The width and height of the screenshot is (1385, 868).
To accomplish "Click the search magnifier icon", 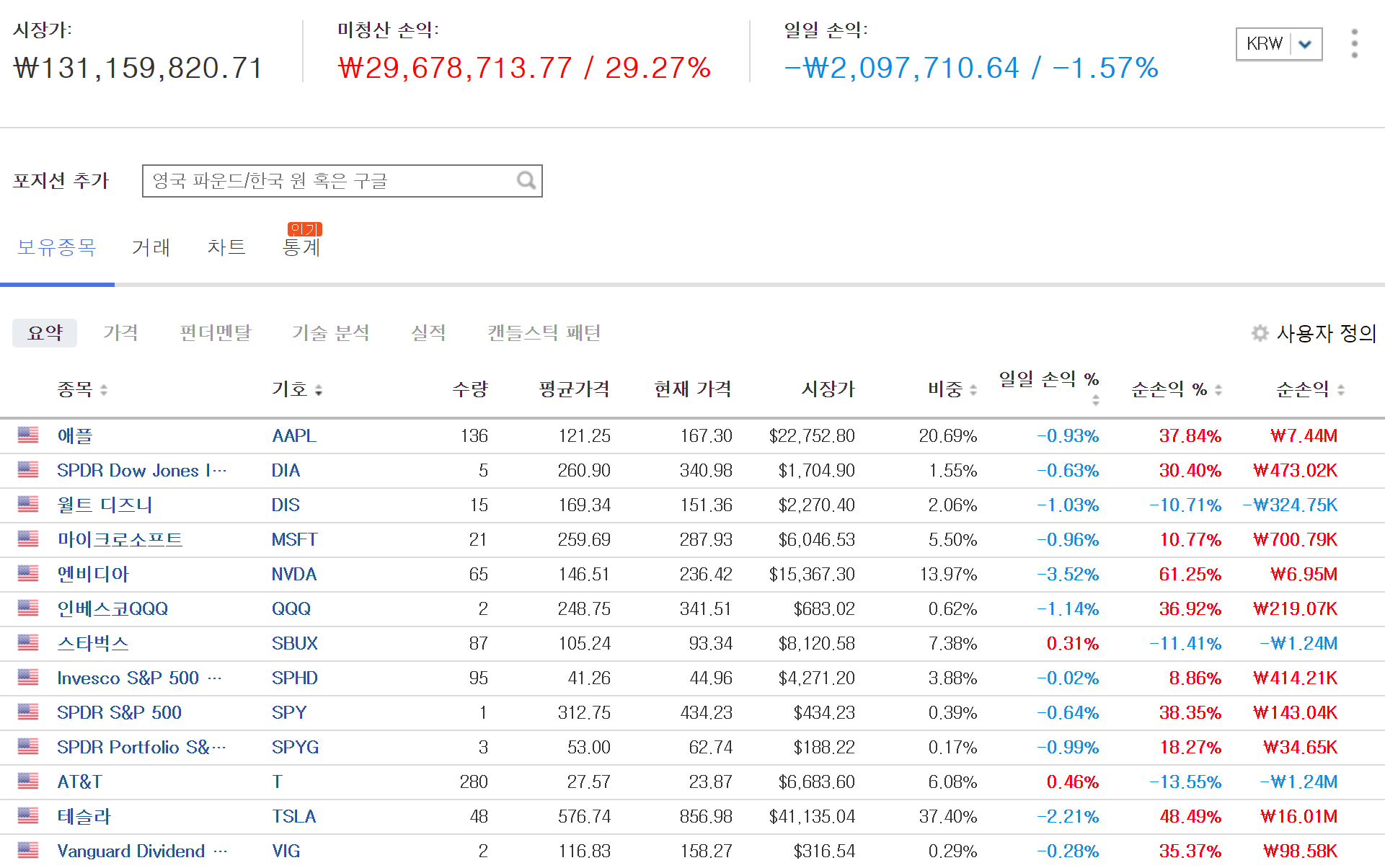I will coord(526,180).
